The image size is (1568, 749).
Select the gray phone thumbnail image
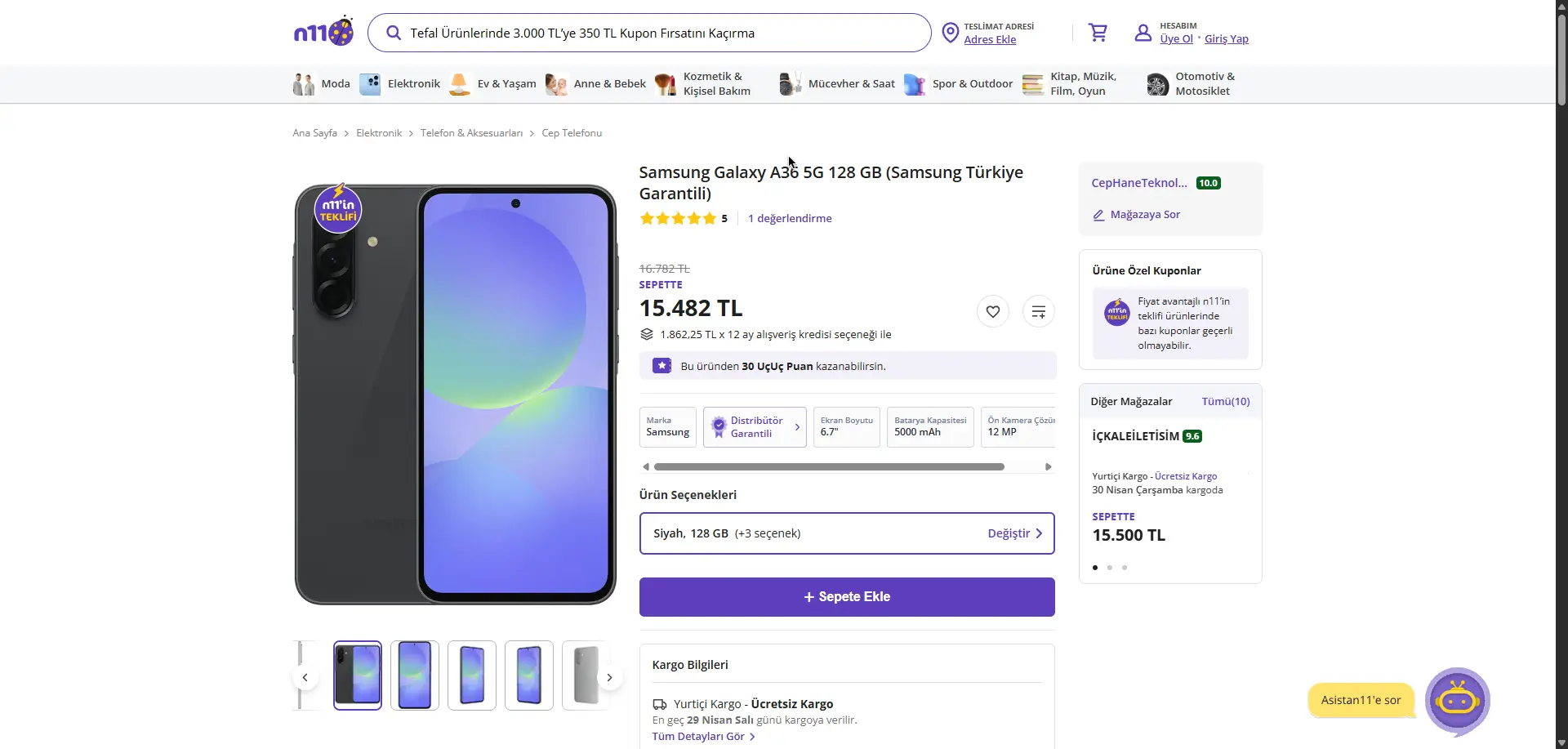tap(586, 675)
